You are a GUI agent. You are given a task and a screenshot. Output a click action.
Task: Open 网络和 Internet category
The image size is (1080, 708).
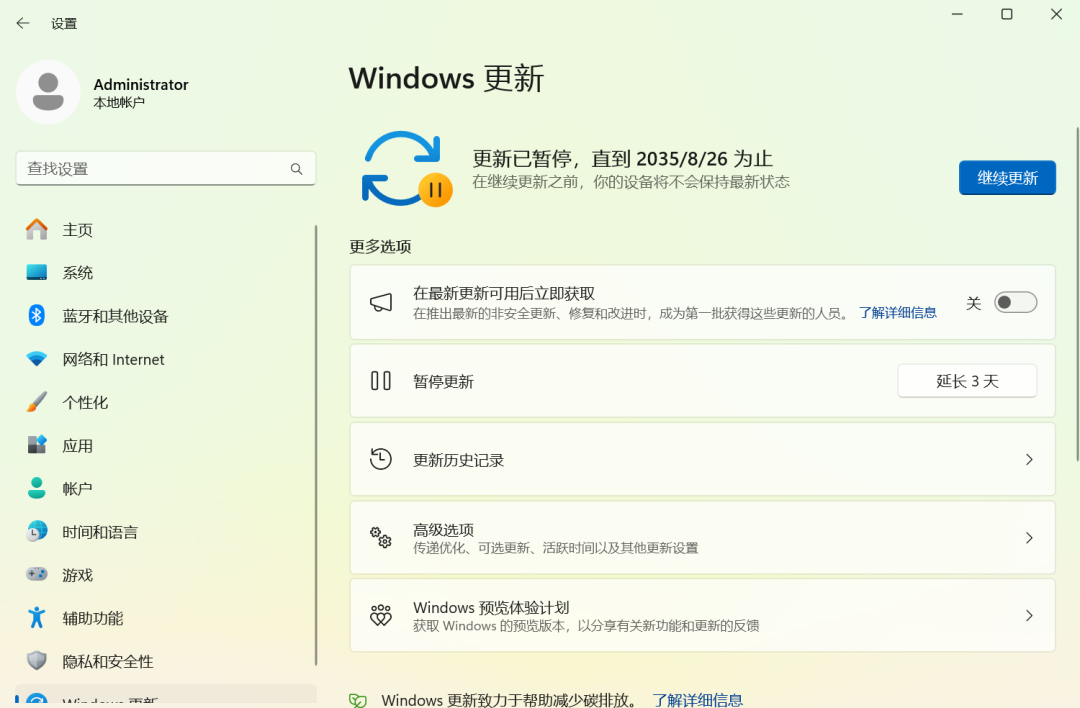[x=165, y=359]
